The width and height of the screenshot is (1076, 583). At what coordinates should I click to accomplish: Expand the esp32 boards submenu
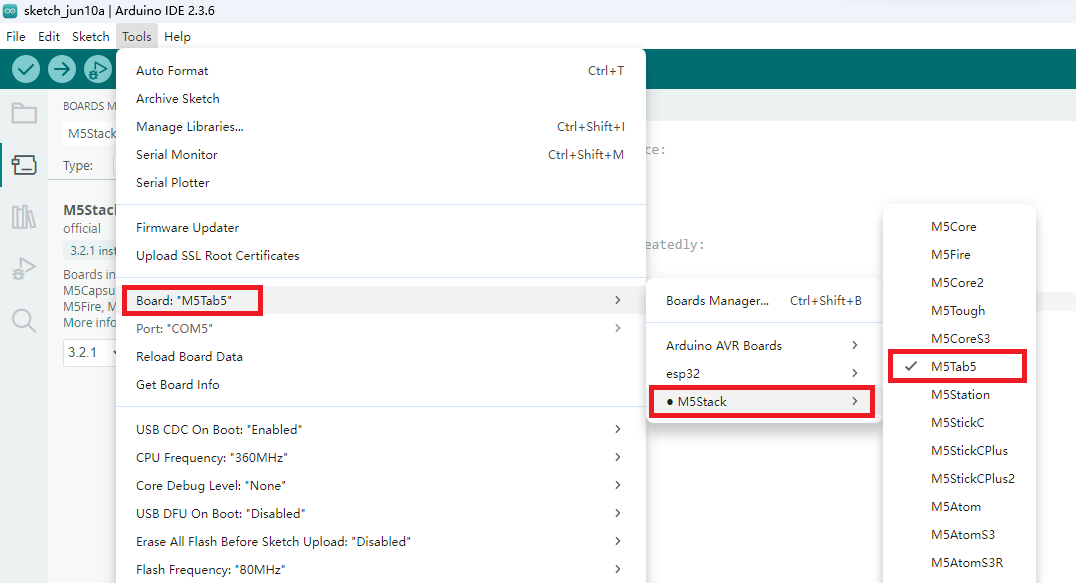[764, 374]
